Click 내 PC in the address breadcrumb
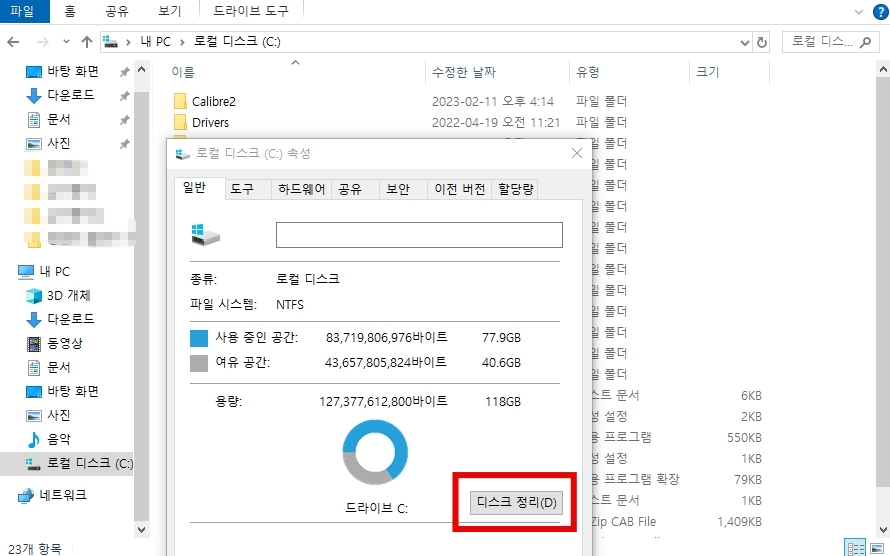890x556 pixels. point(156,42)
